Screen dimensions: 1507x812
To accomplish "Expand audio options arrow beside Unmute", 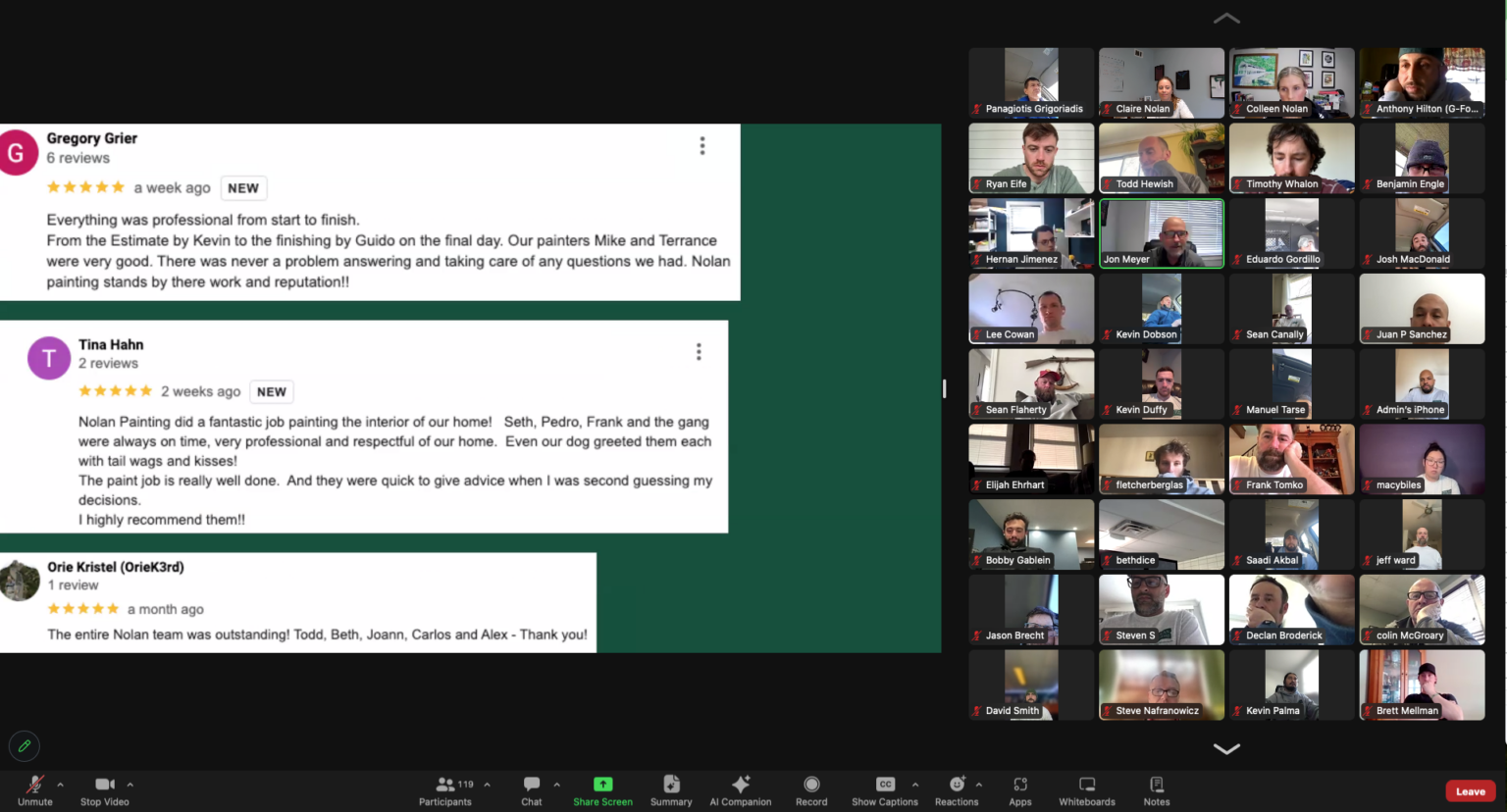I will (x=61, y=785).
